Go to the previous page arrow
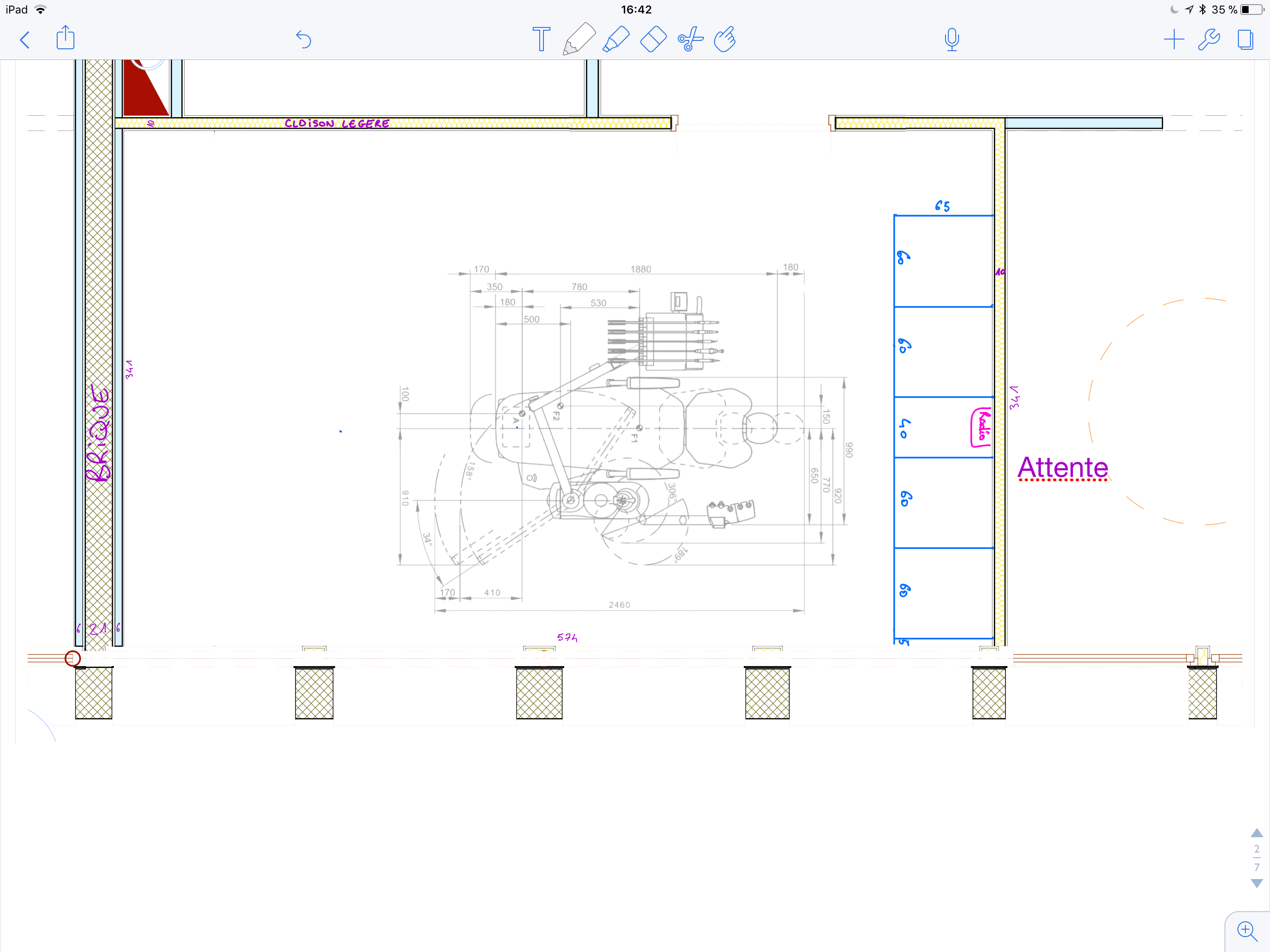Viewport: 1270px width, 952px height. coord(1256,833)
